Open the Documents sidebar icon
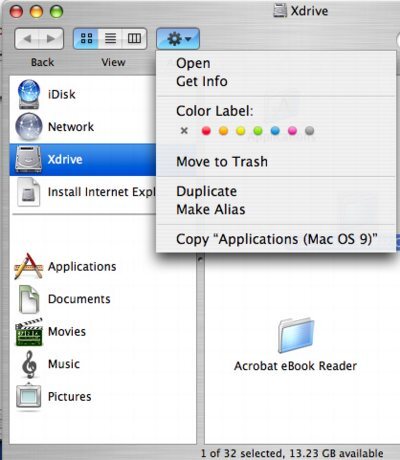The height and width of the screenshot is (460, 400). pos(29,299)
